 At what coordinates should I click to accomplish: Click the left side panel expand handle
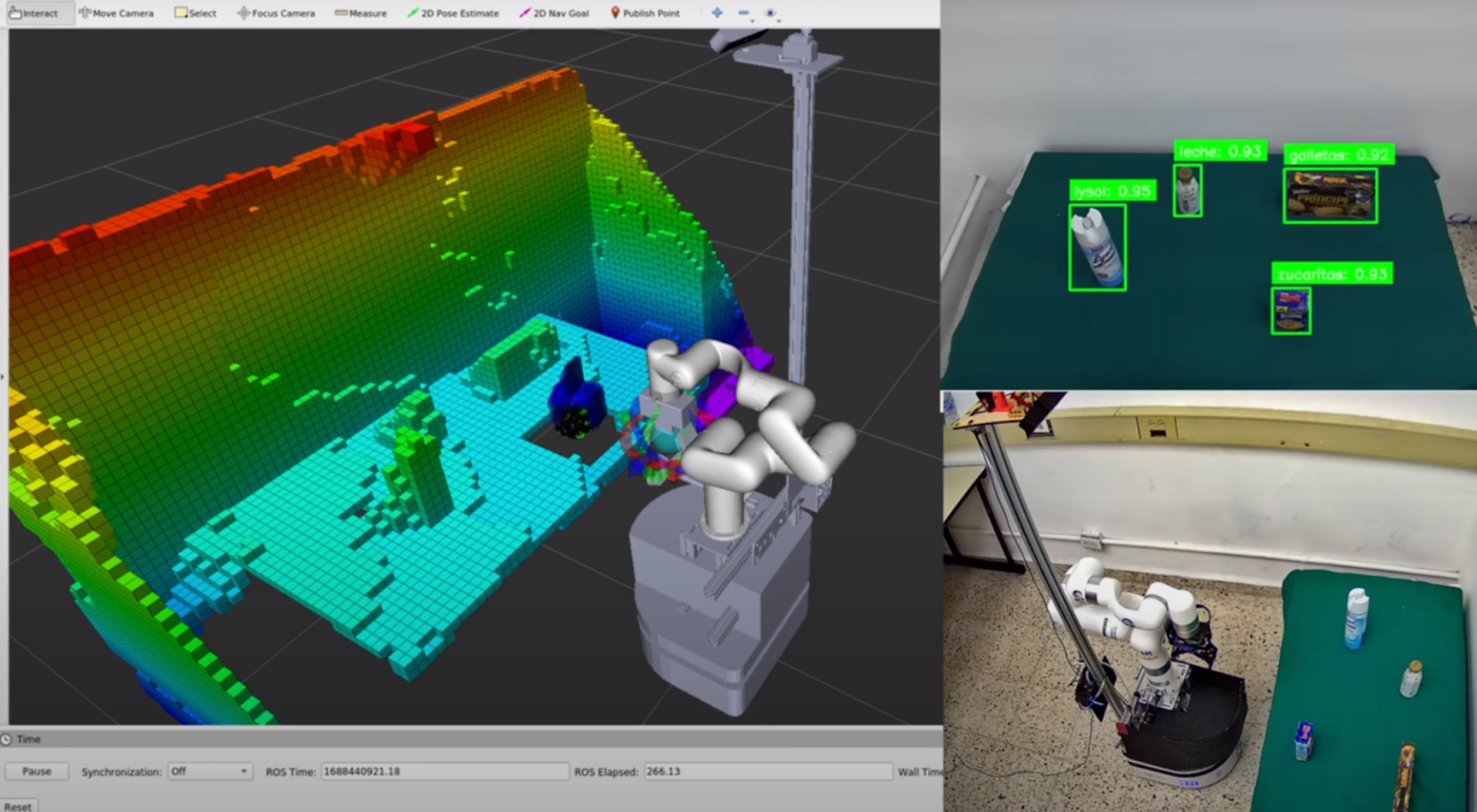tap(3, 377)
